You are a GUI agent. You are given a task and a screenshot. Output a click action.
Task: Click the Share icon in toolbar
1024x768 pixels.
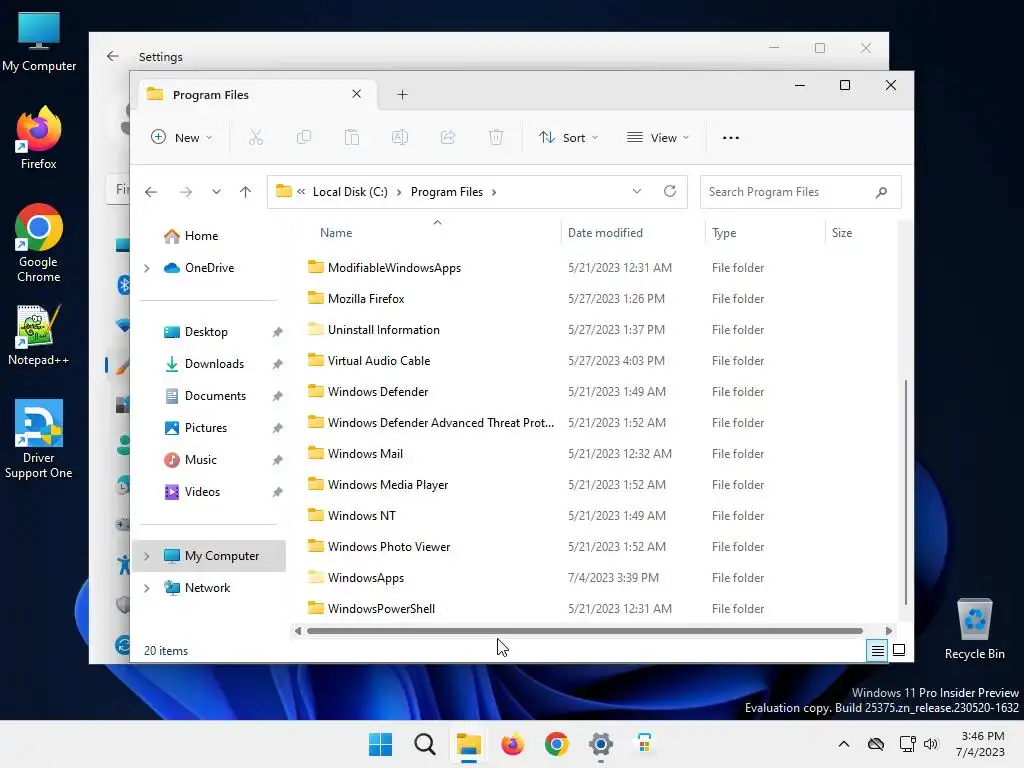[x=448, y=138]
